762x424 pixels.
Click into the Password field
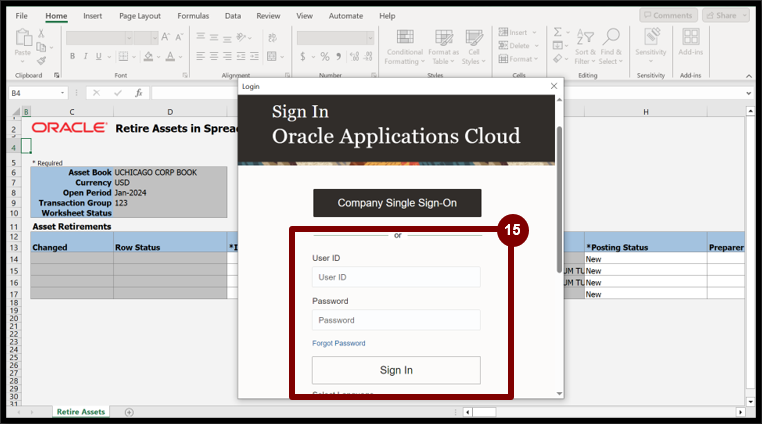396,320
